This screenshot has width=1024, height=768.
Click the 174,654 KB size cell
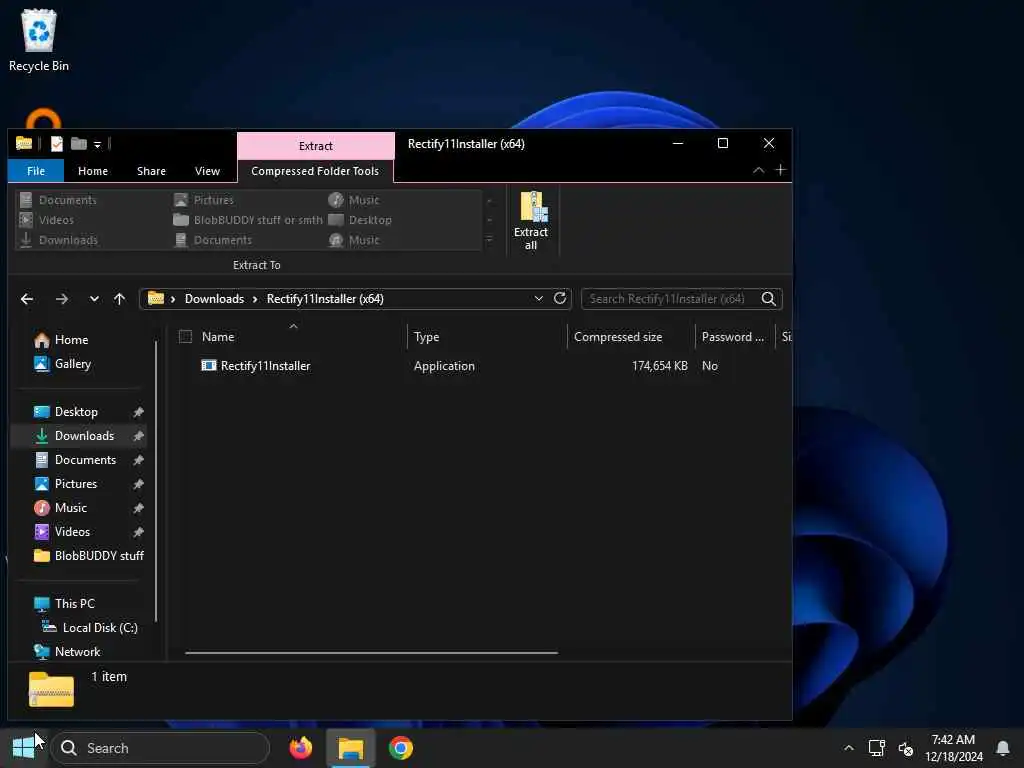coord(660,366)
